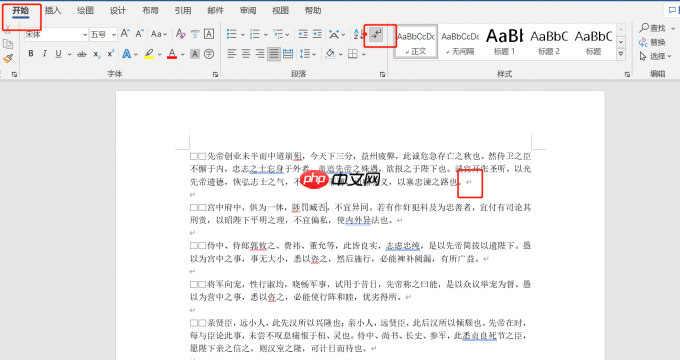Open the 段落 paragraph dialog launcher

(382, 75)
